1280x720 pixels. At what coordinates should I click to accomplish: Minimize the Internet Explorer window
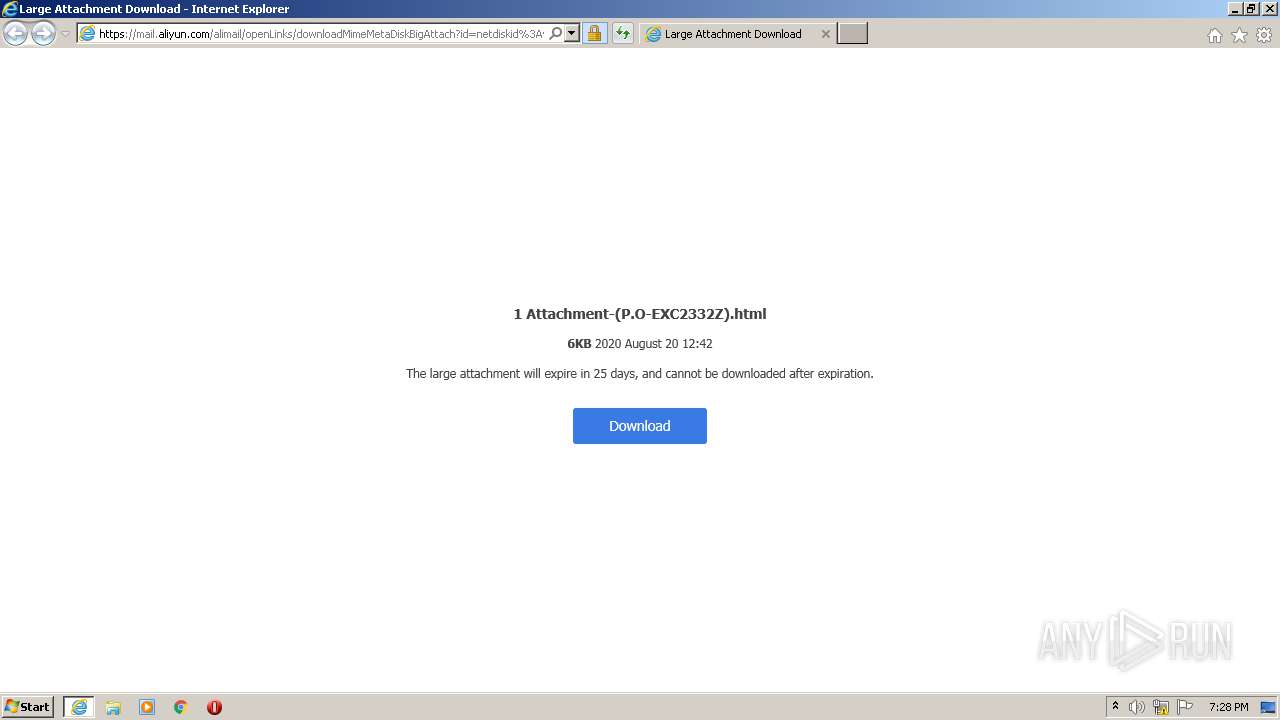[1233, 9]
